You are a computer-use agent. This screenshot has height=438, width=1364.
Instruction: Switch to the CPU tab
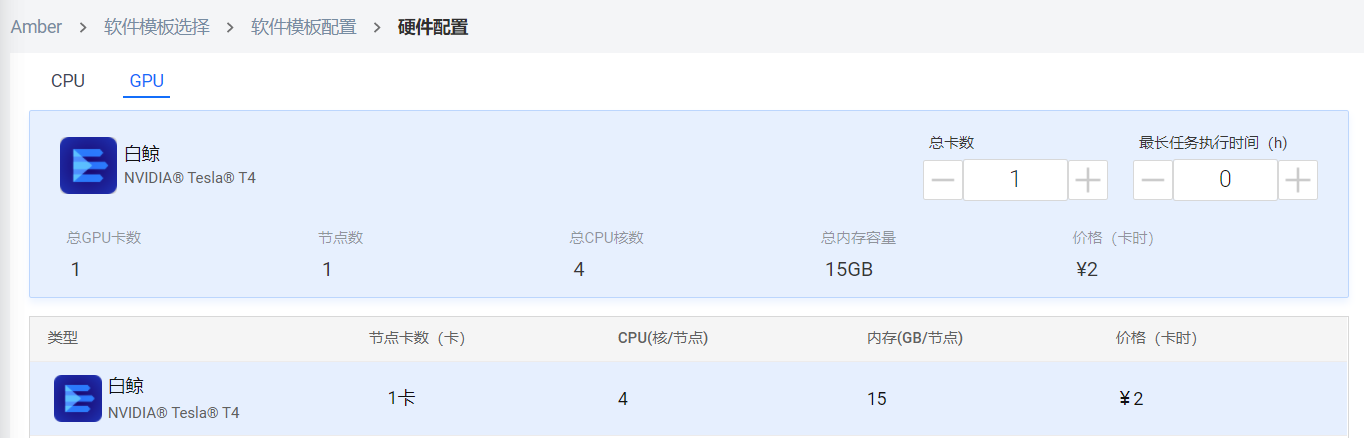[x=68, y=81]
